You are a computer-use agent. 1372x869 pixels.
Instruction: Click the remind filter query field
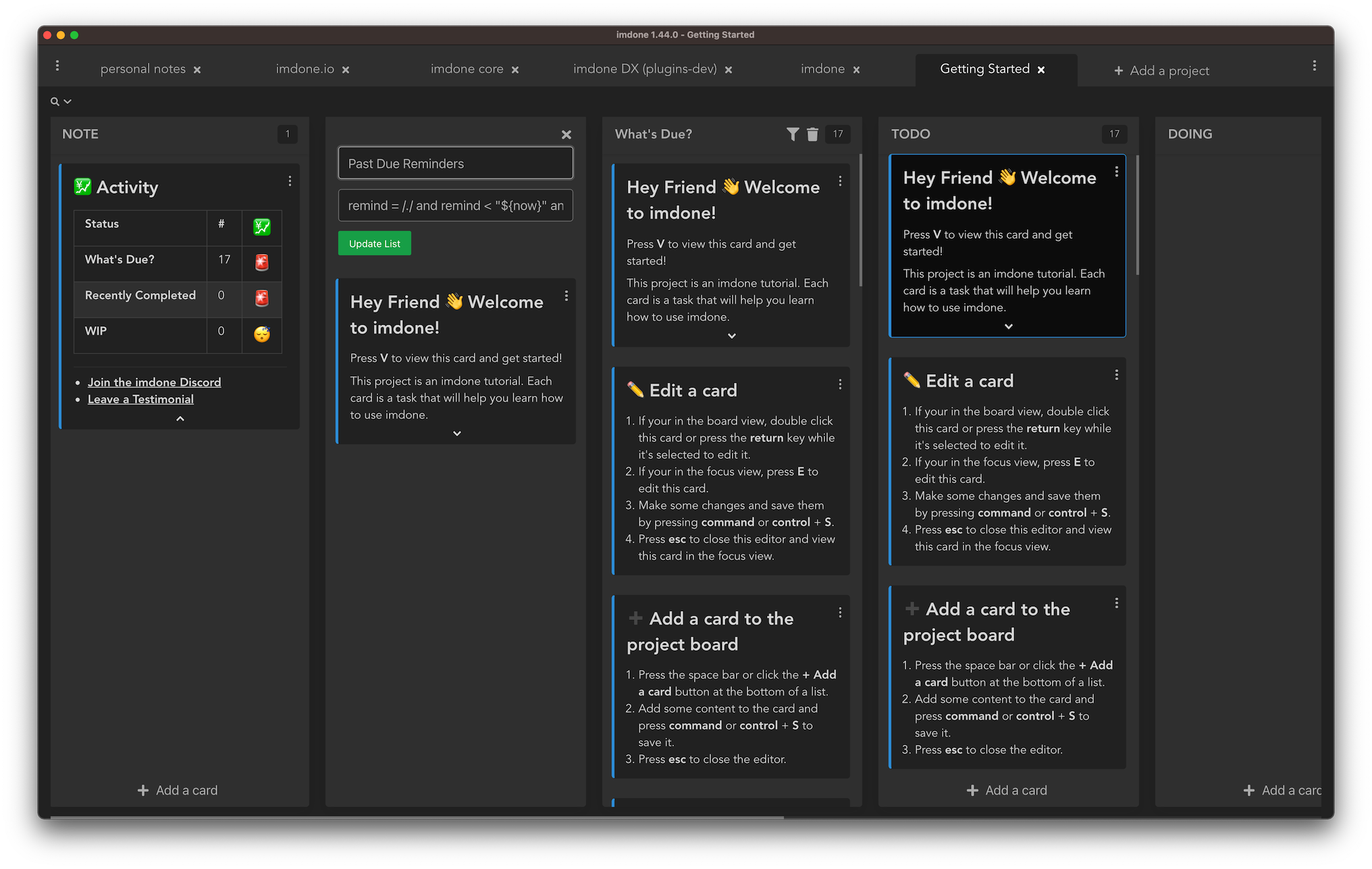456,205
